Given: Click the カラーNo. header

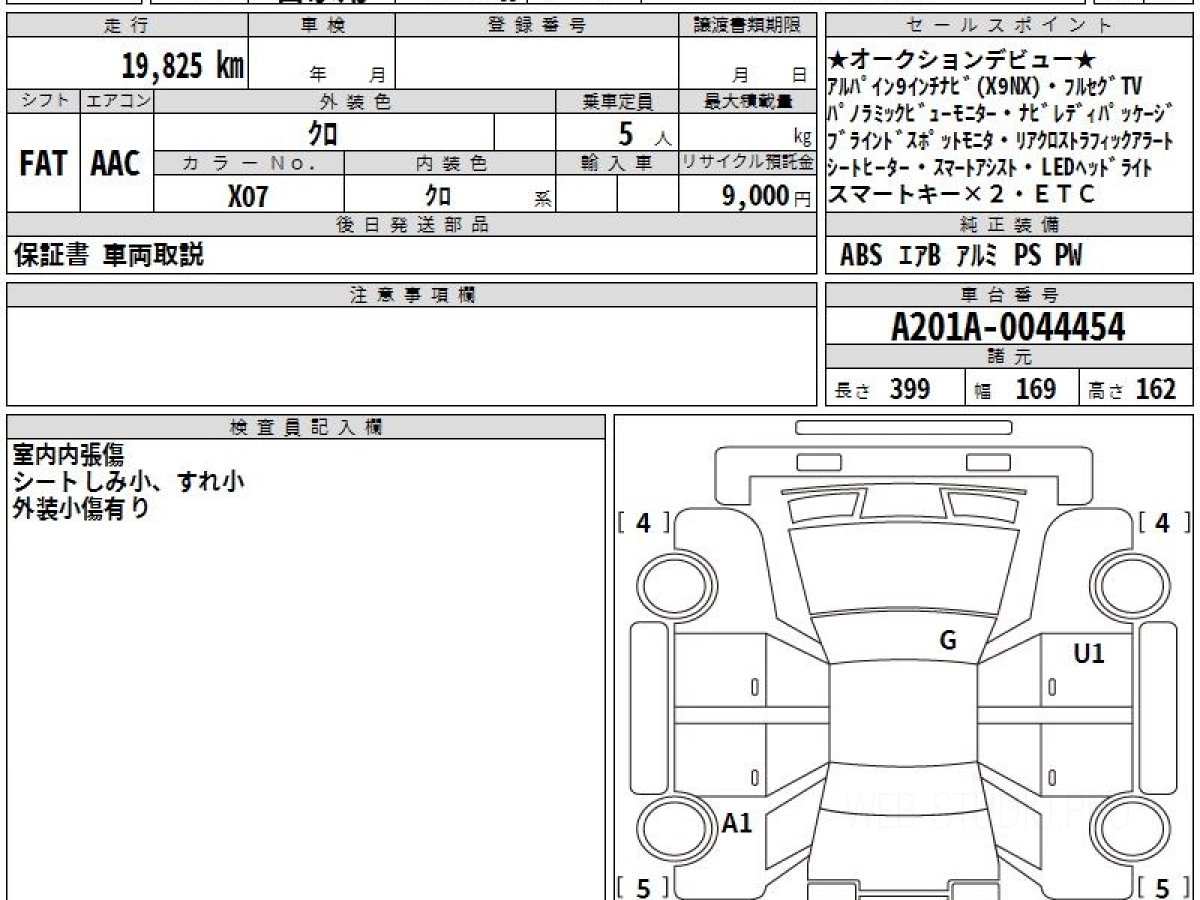Looking at the screenshot, I should pyautogui.click(x=249, y=163).
